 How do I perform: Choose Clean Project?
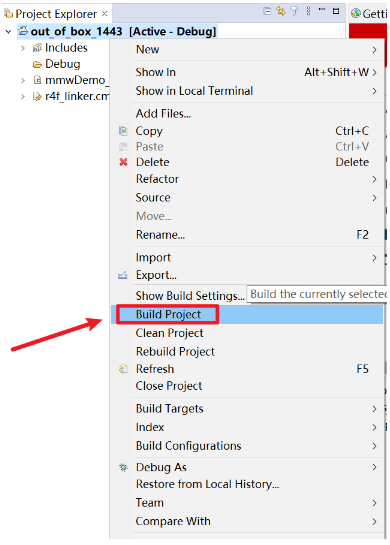[x=247, y=333]
